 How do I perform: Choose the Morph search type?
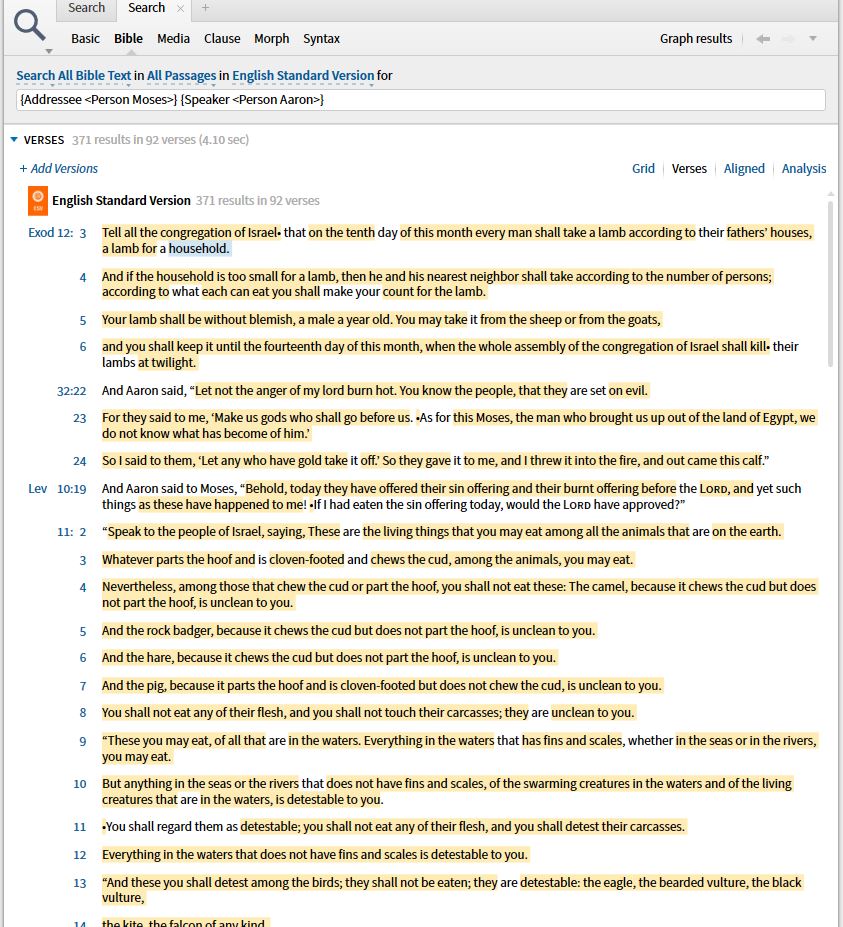click(271, 38)
